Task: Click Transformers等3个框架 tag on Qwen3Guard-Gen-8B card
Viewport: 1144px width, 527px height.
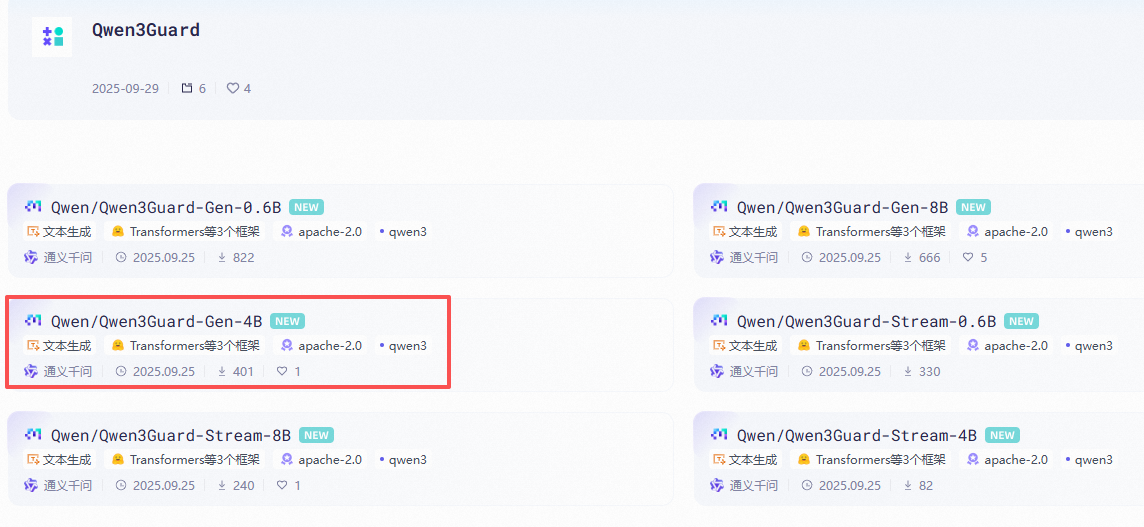Action: coord(871,232)
